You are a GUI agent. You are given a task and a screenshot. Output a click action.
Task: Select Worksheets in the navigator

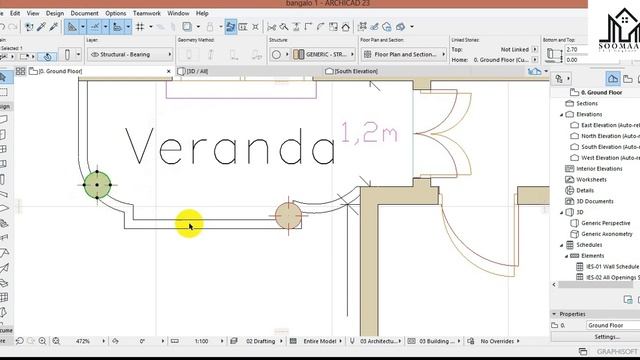coord(587,180)
